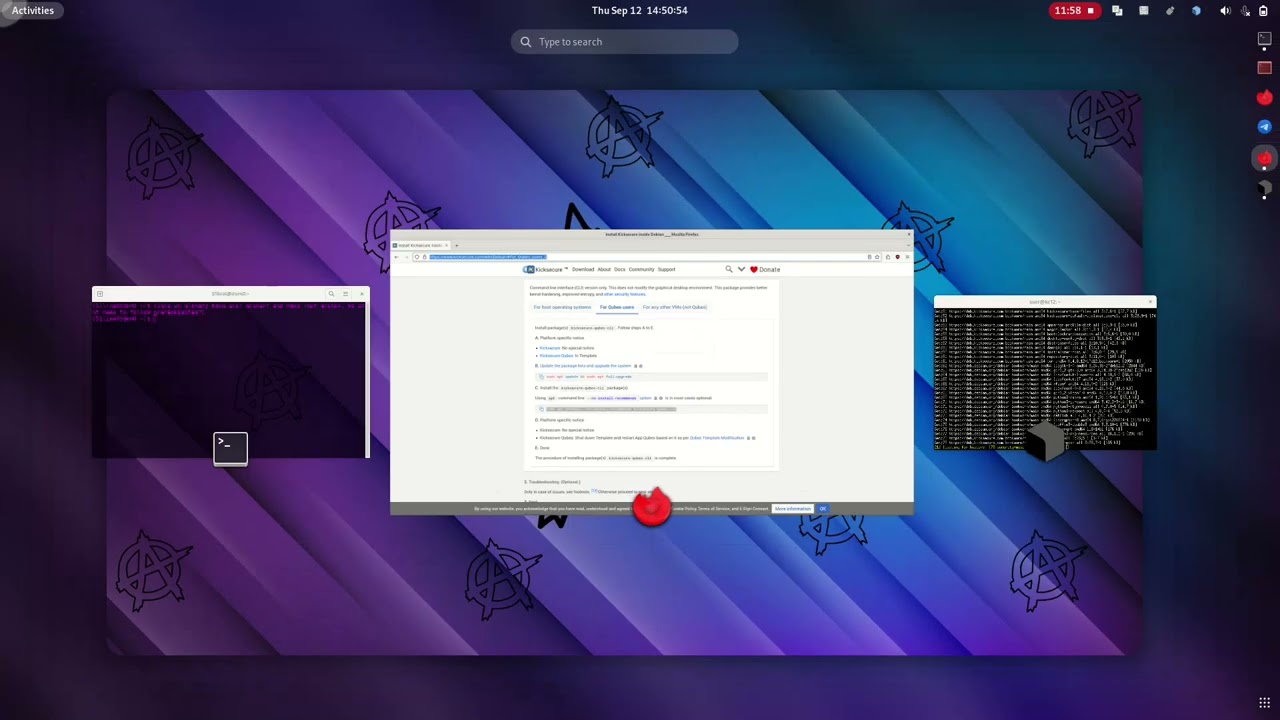This screenshot has height=720, width=1280.
Task: Click the terminal app badge on left window
Action: tap(230, 449)
